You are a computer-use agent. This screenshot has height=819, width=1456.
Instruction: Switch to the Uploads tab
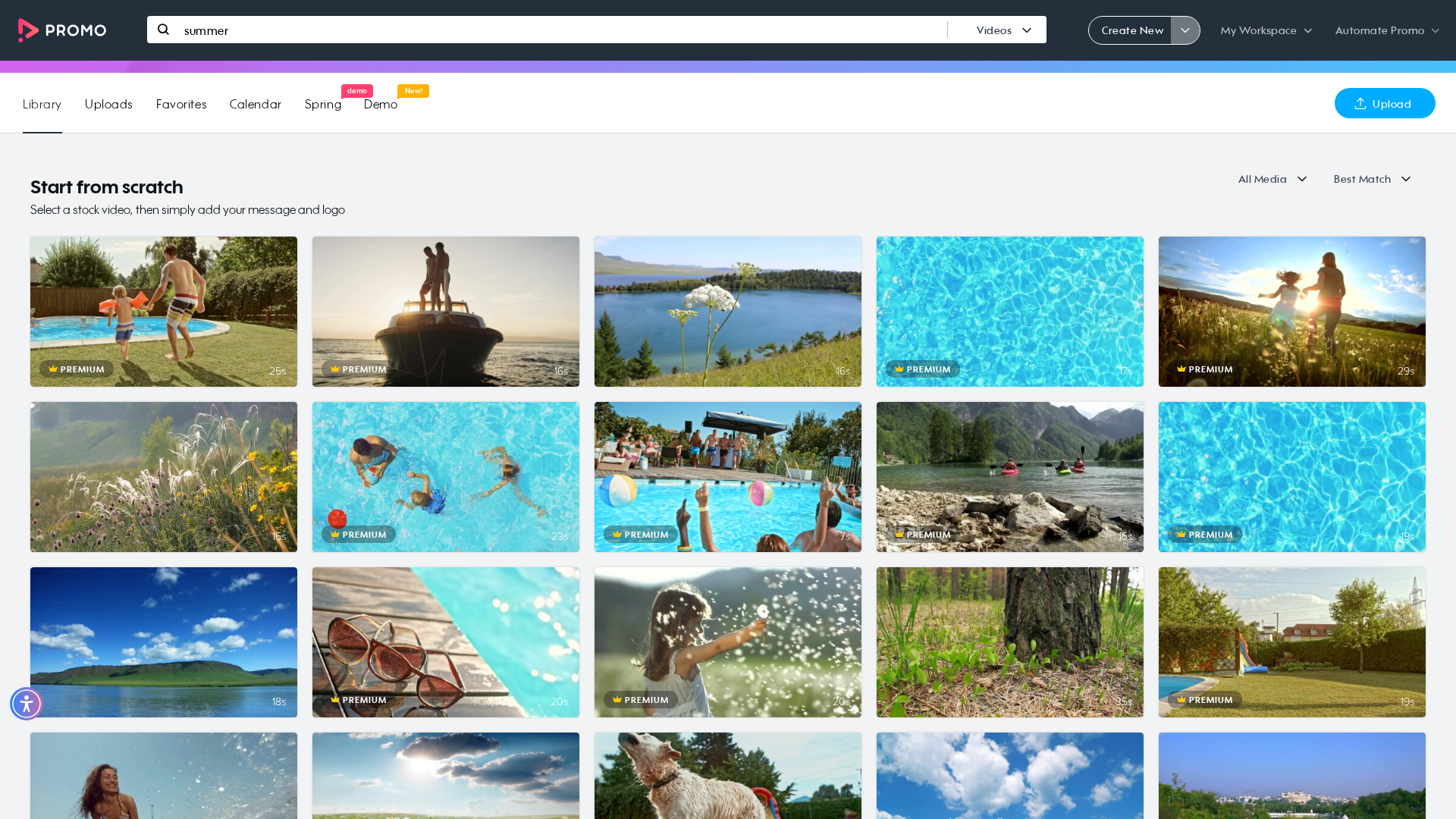pyautogui.click(x=108, y=104)
